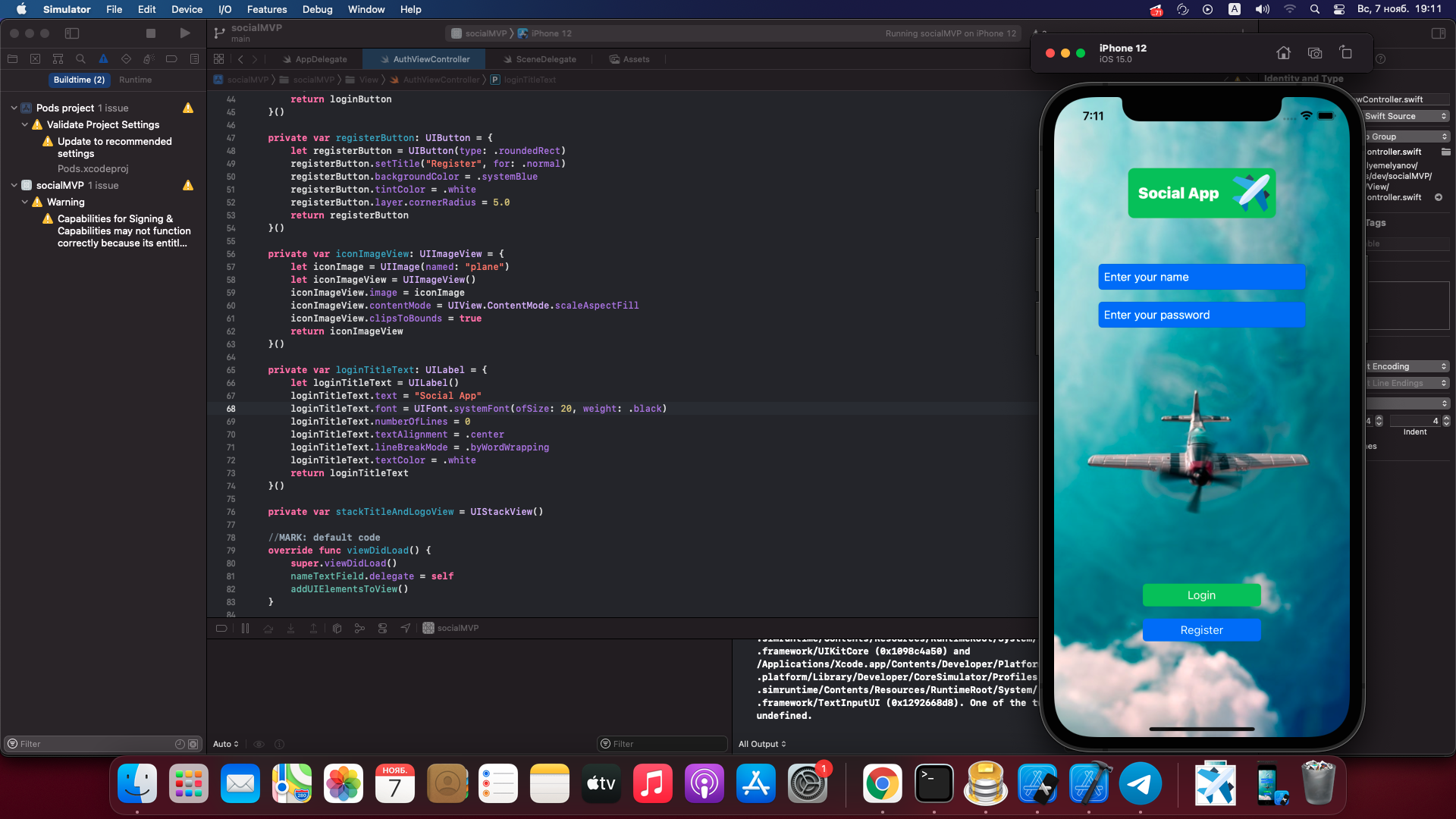This screenshot has height=819, width=1456.
Task: Select Runtime issues filter
Action: pyautogui.click(x=135, y=80)
